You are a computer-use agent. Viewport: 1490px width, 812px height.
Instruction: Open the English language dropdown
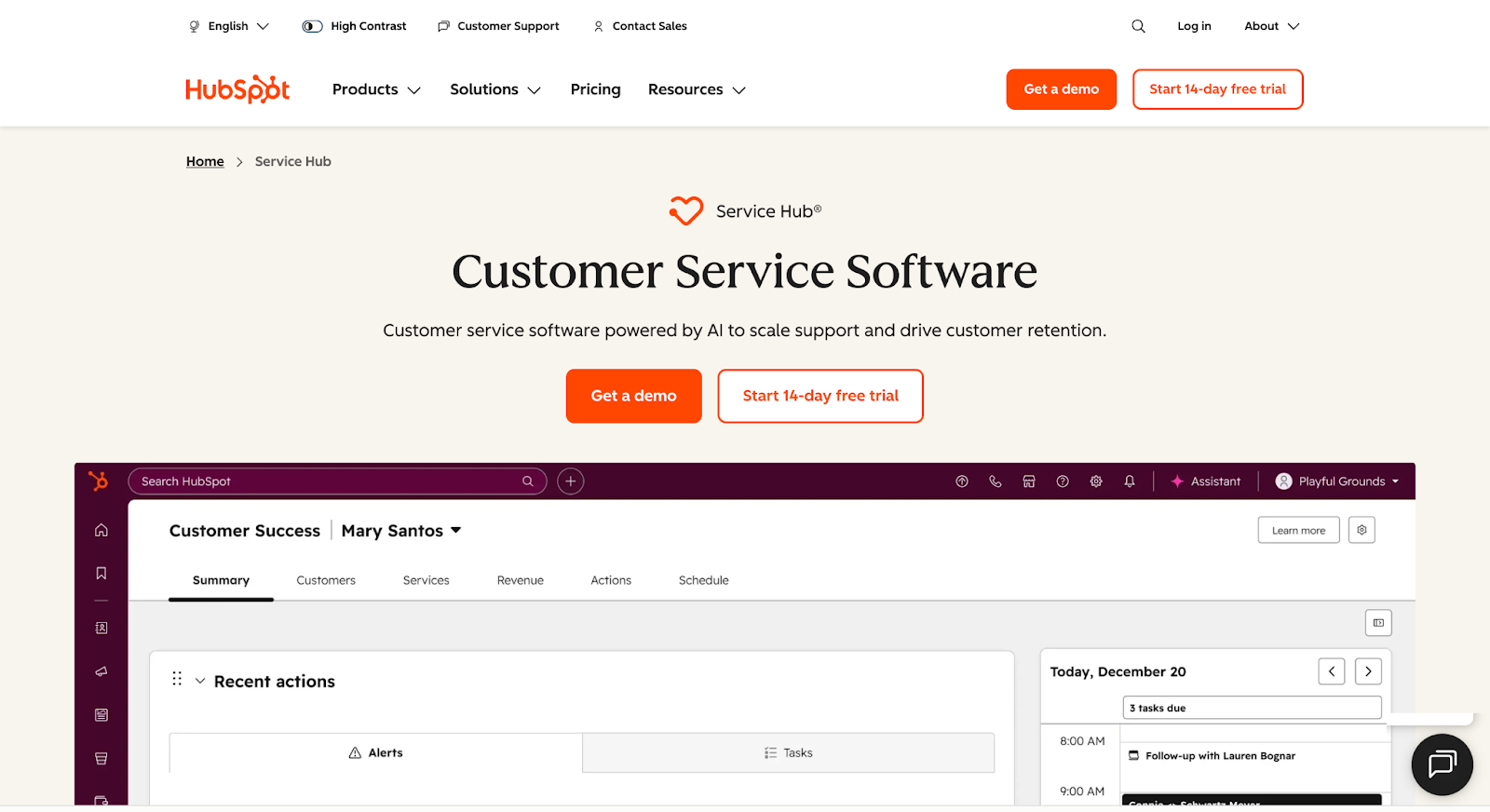[229, 26]
